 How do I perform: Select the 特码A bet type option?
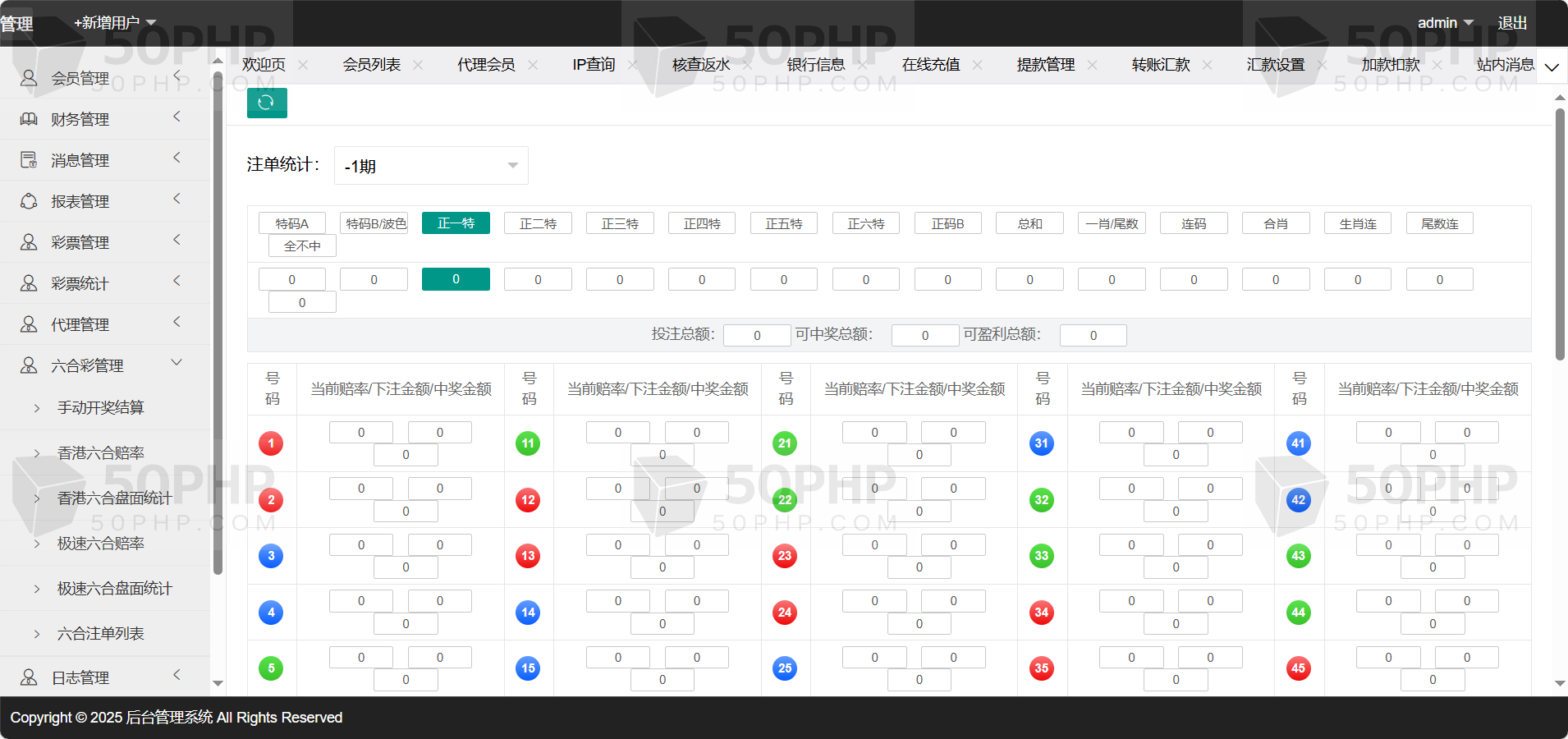(292, 223)
